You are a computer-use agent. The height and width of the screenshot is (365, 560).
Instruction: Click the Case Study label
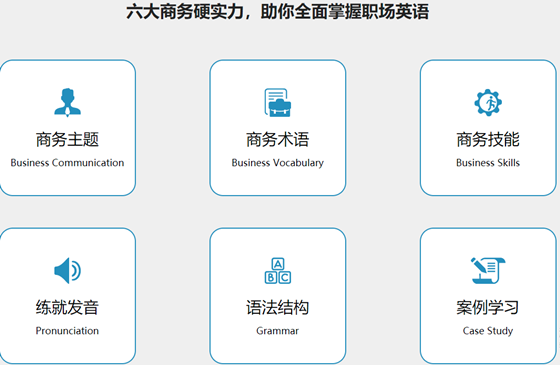point(488,331)
